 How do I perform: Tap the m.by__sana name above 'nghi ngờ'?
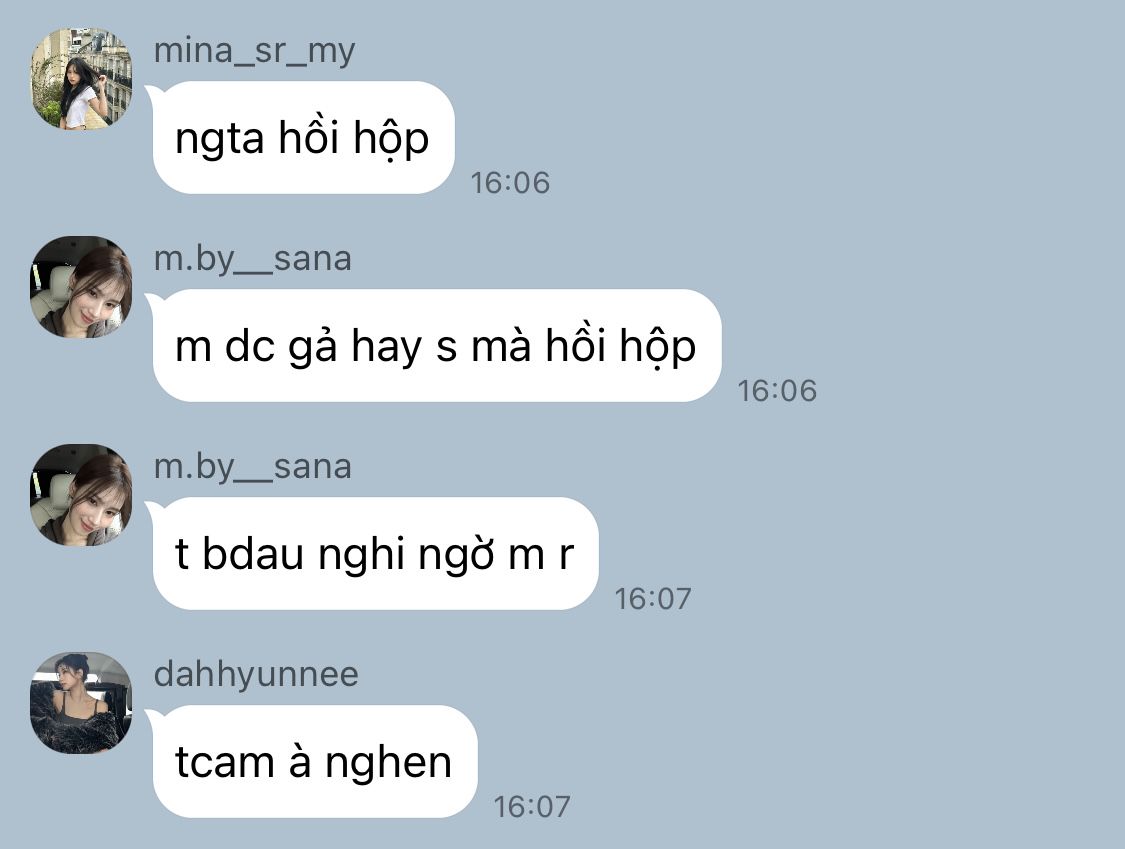click(x=253, y=466)
